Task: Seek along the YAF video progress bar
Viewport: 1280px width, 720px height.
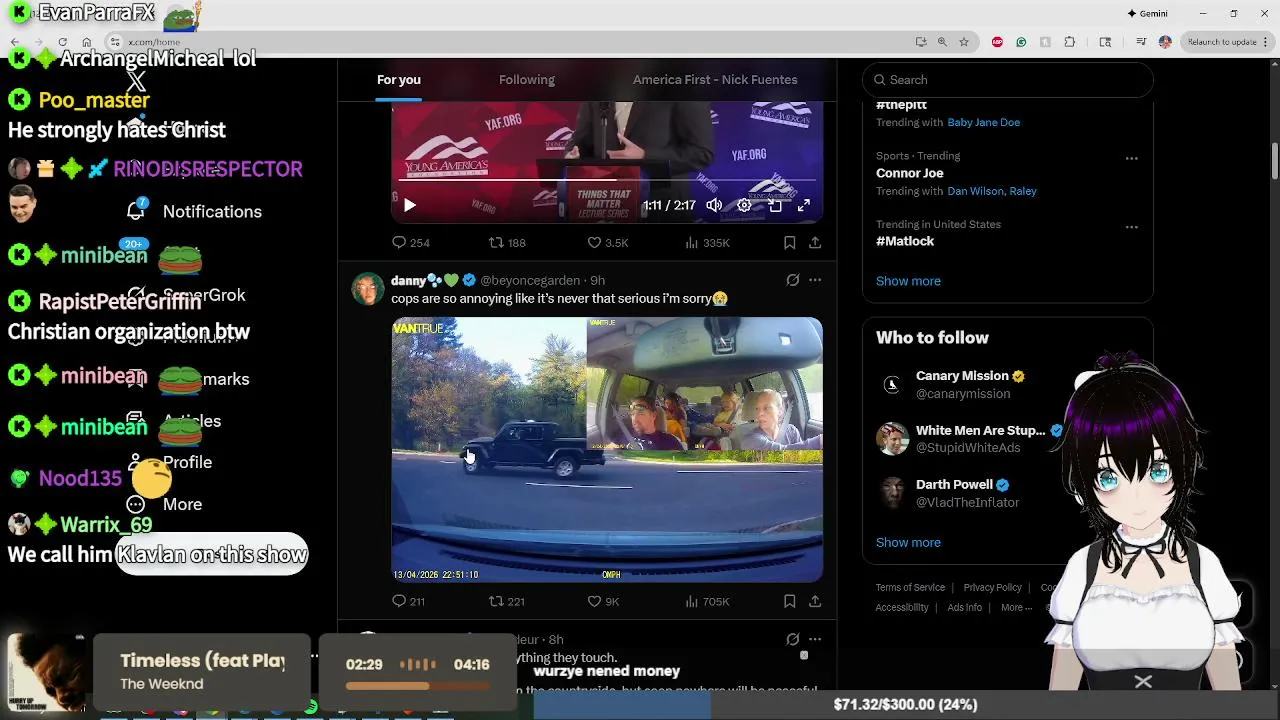Action: [x=607, y=181]
